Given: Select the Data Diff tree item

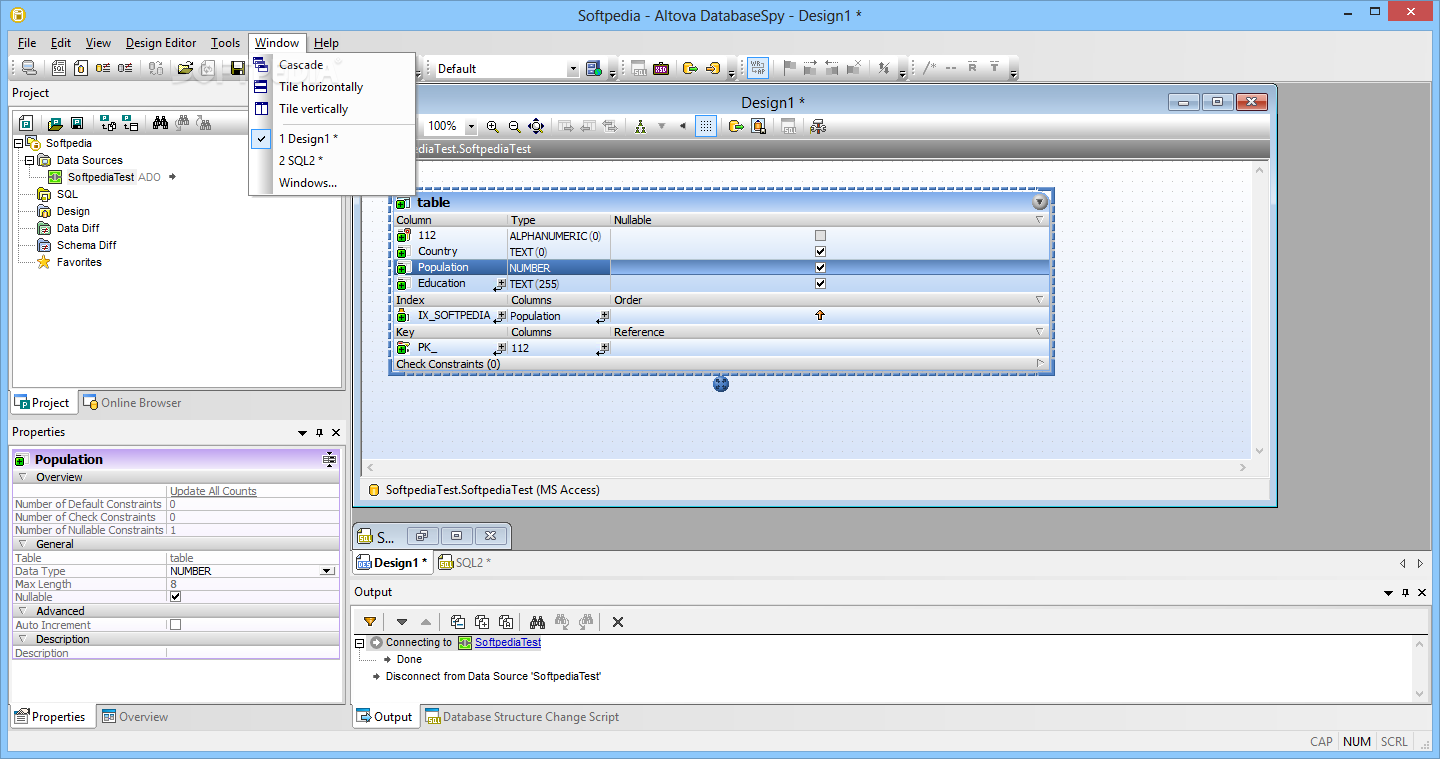Looking at the screenshot, I should [78, 228].
